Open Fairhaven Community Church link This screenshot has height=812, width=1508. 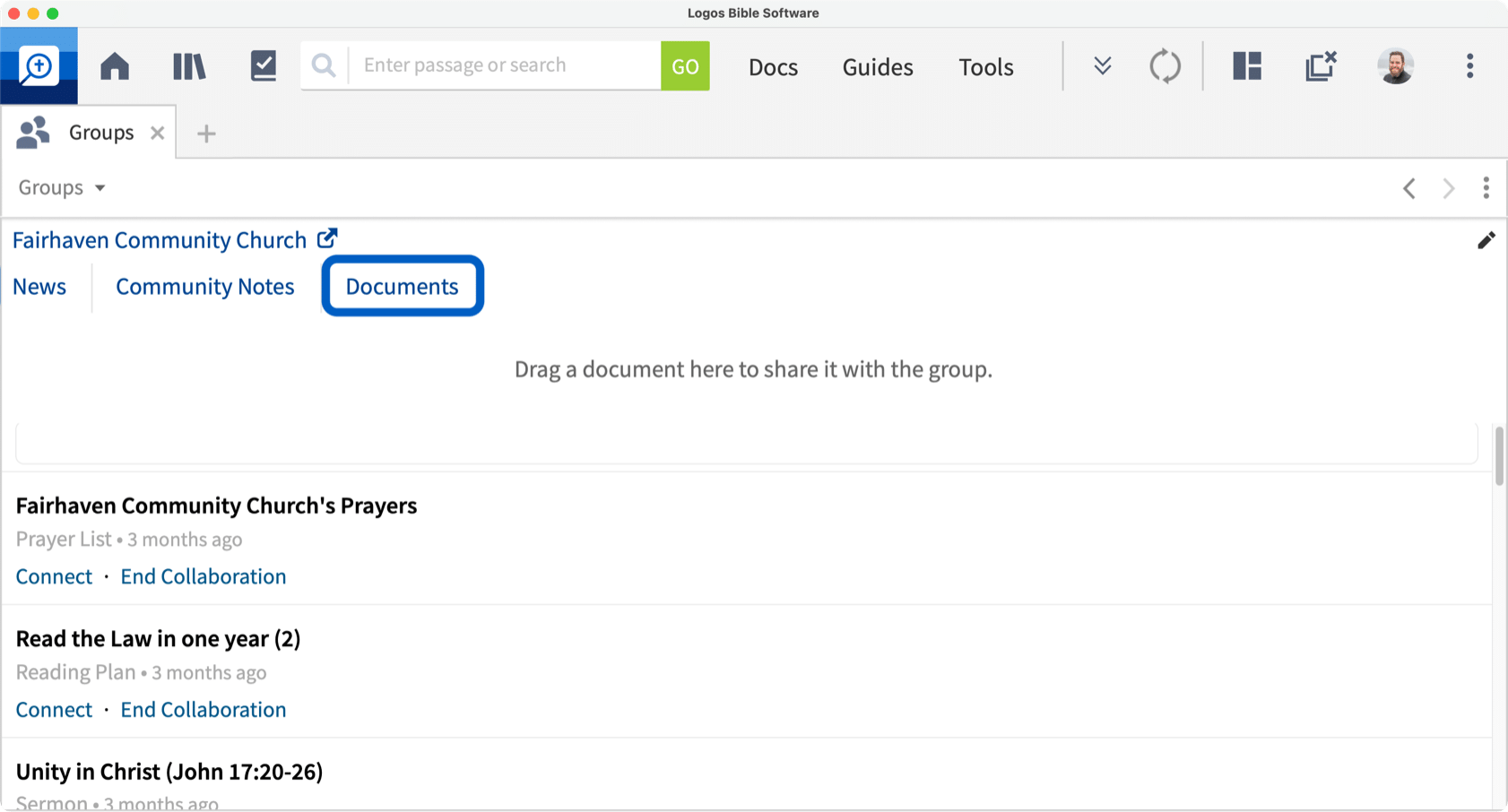point(160,240)
